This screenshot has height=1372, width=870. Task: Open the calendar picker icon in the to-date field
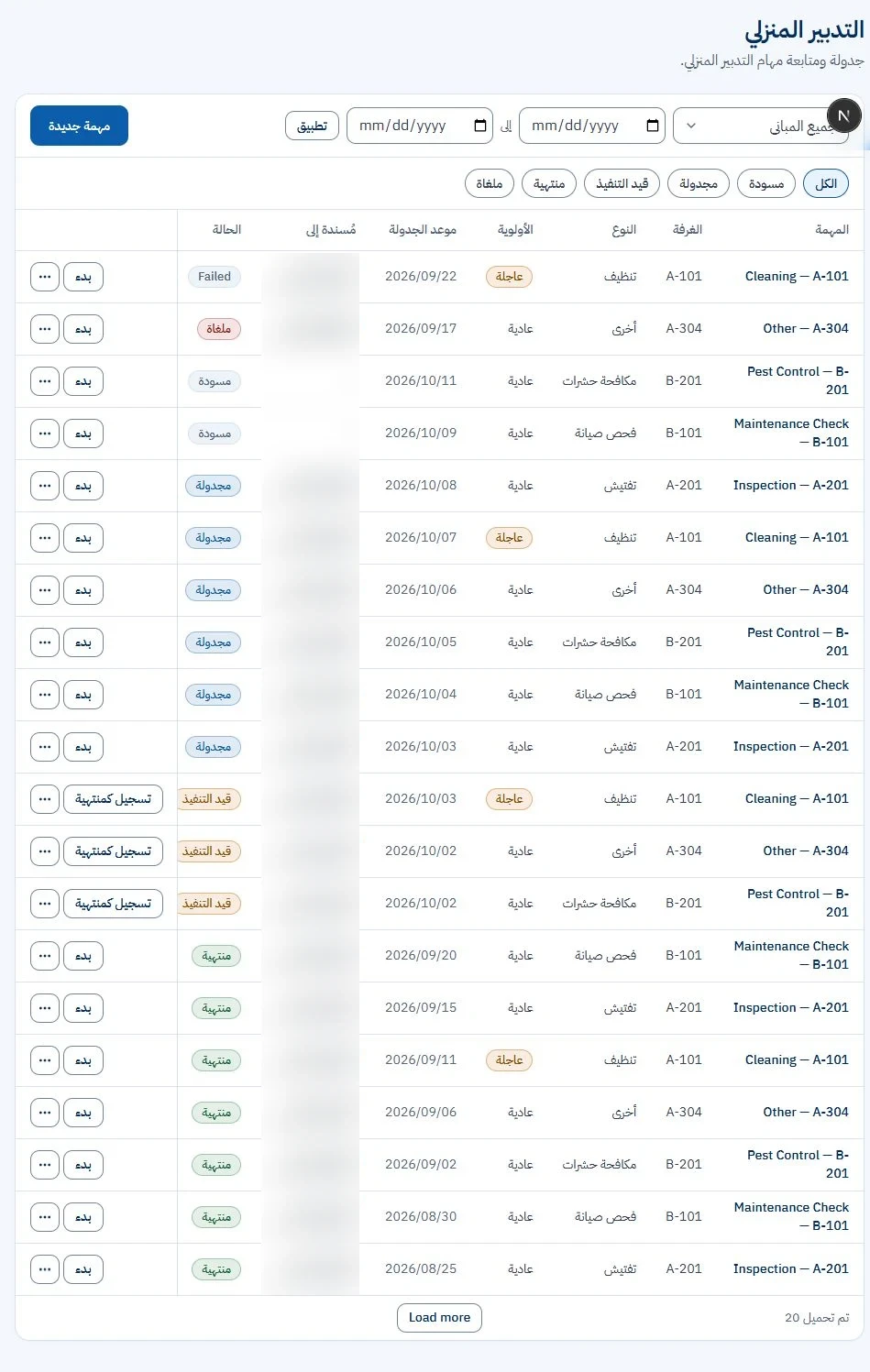[x=480, y=126]
